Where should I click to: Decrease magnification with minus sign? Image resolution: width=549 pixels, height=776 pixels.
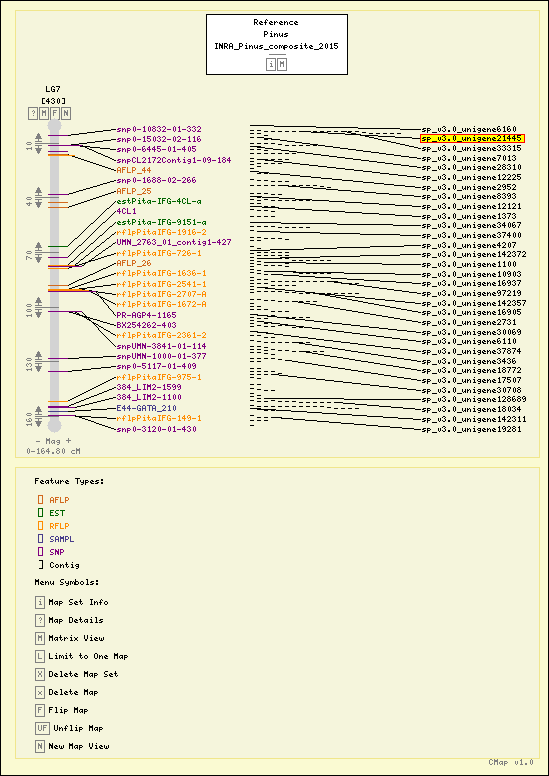tap(38, 440)
